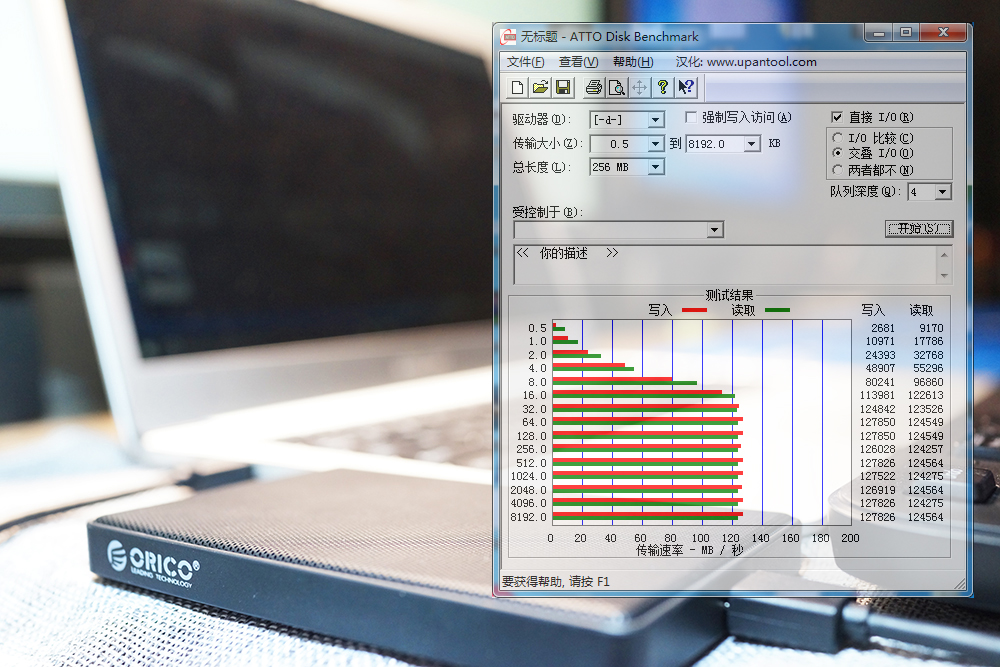
Task: Save results with the floppy disk icon
Action: (x=563, y=87)
